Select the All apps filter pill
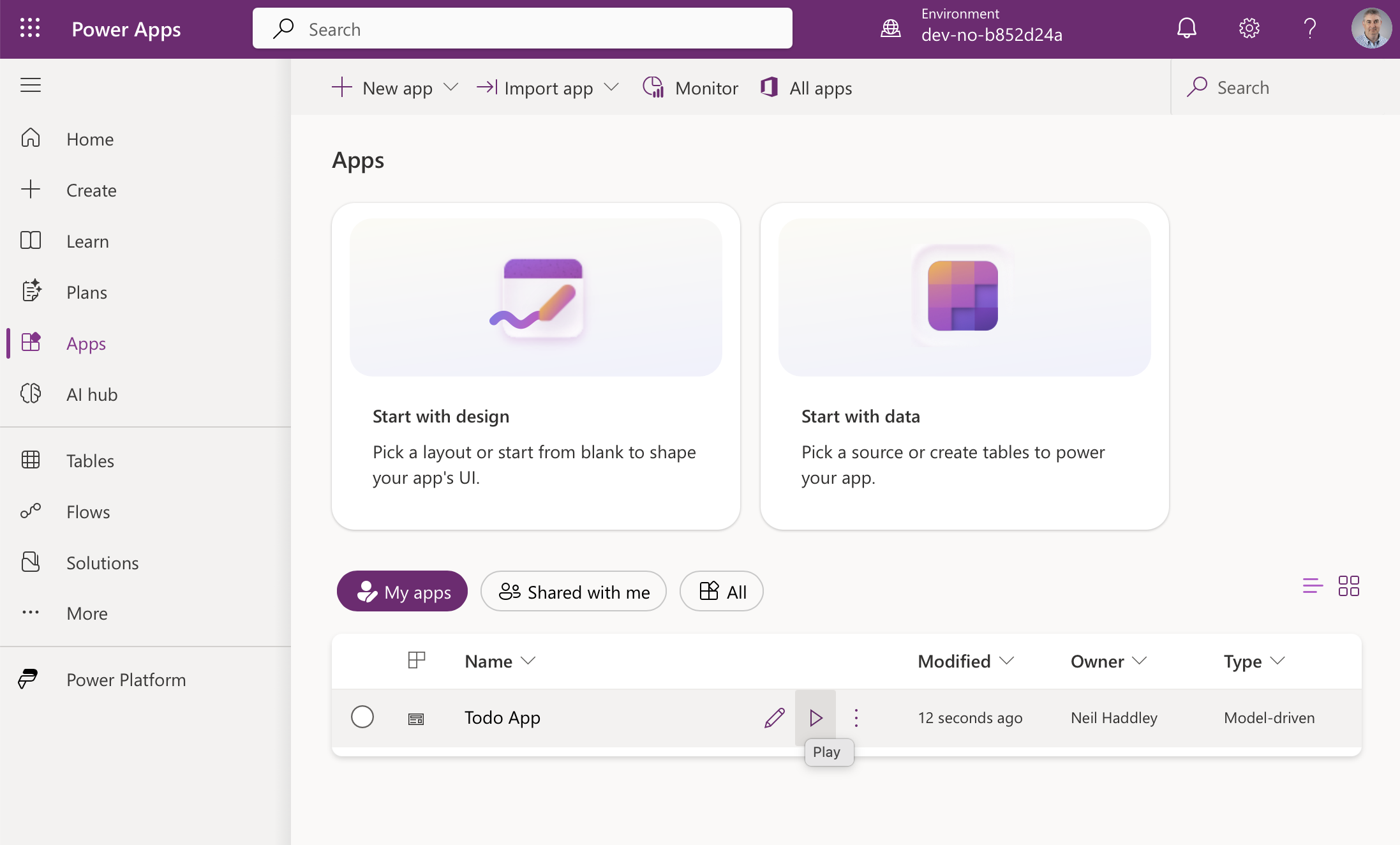 [x=722, y=592]
